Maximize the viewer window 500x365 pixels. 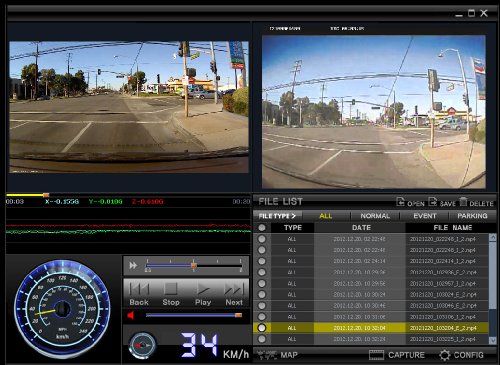pyautogui.click(x=471, y=13)
